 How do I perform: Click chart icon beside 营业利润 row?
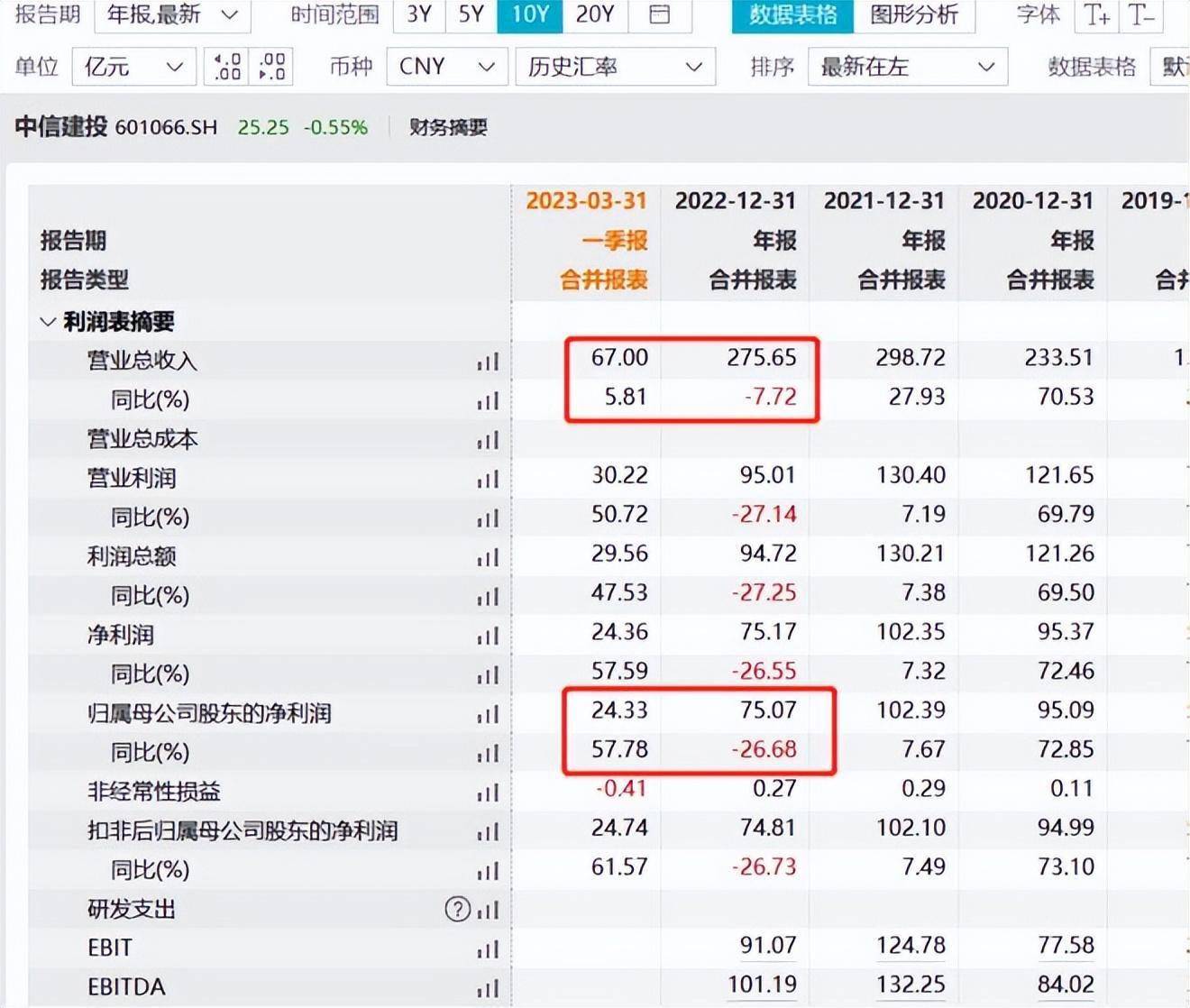(x=488, y=479)
